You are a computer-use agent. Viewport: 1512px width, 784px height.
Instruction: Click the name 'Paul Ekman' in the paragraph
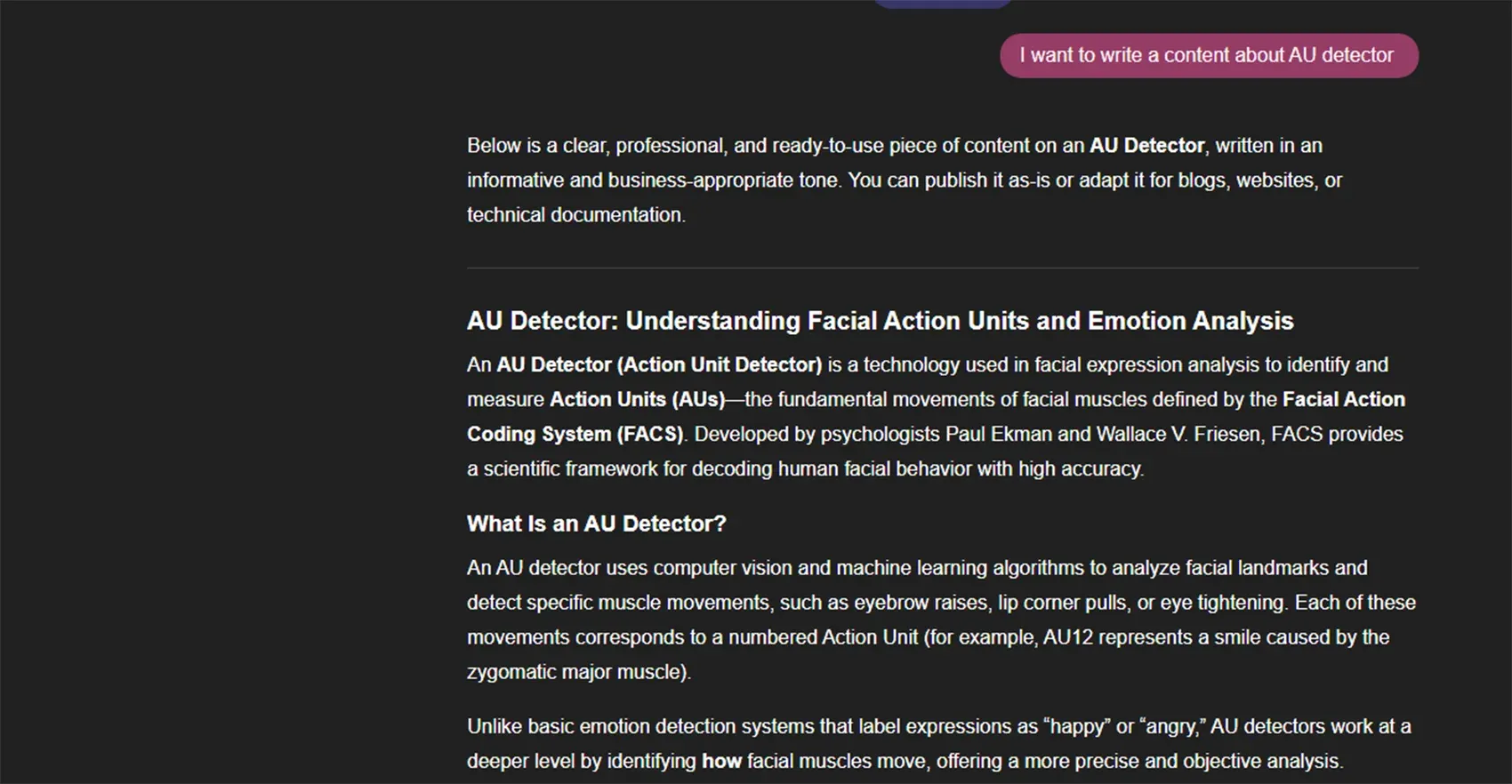[998, 434]
